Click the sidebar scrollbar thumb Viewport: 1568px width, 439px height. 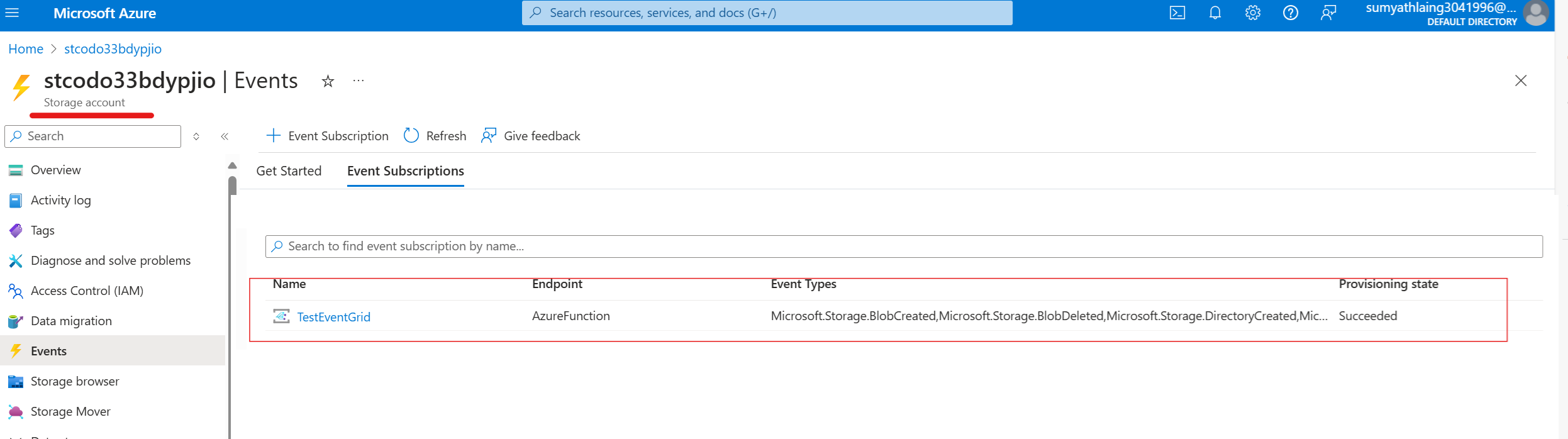tap(232, 186)
